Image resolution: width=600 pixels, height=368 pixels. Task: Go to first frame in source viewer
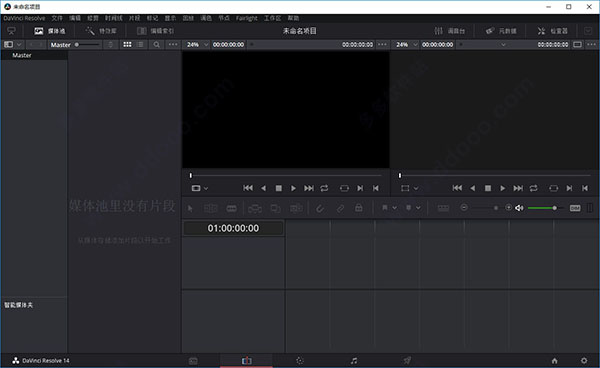point(248,188)
